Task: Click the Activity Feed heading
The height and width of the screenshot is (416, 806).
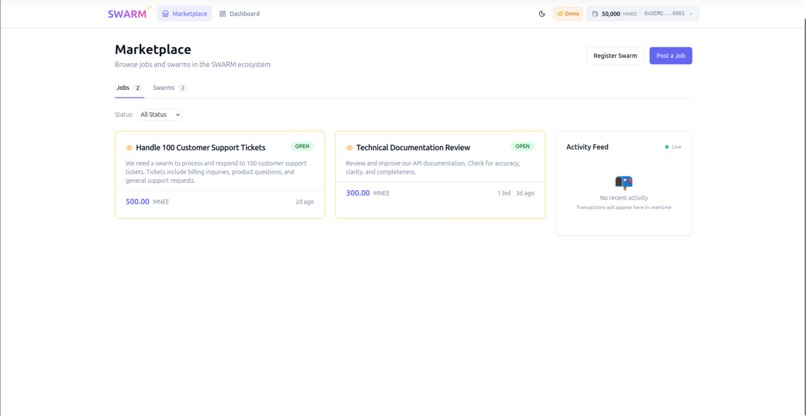Action: pos(587,147)
